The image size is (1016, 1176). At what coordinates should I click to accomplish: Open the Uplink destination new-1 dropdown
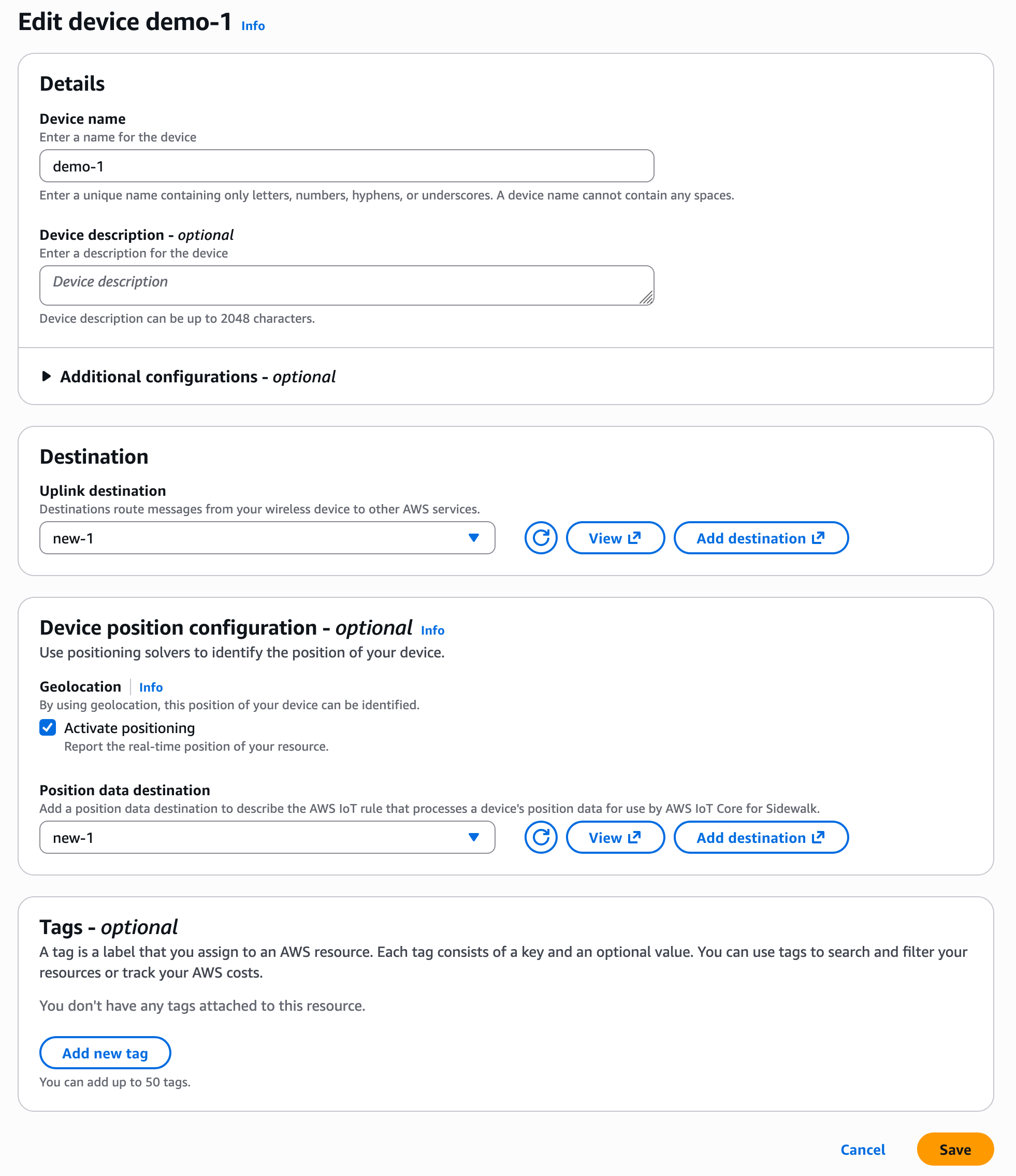267,537
